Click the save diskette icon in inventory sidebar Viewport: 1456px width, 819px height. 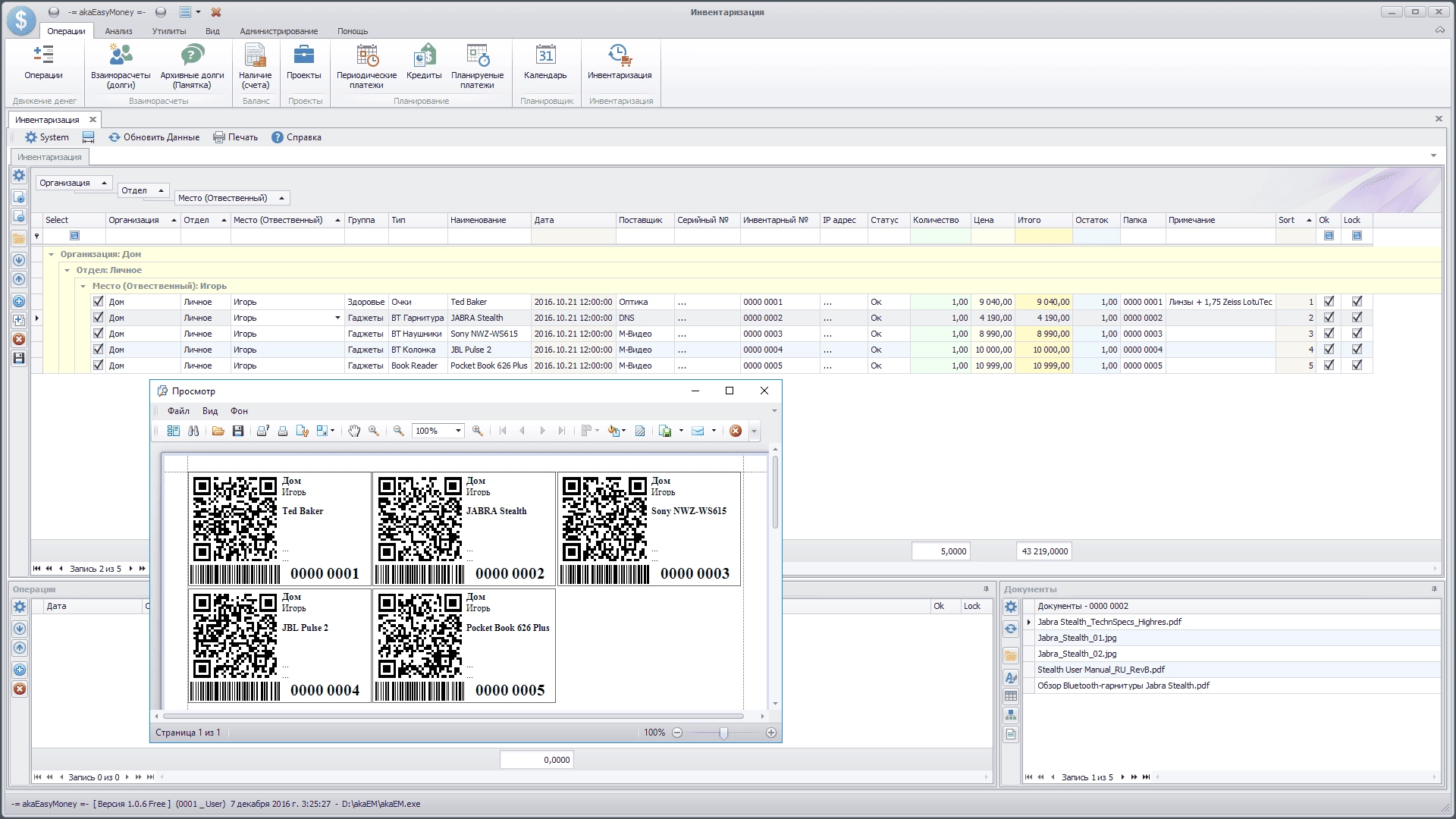pyautogui.click(x=19, y=358)
